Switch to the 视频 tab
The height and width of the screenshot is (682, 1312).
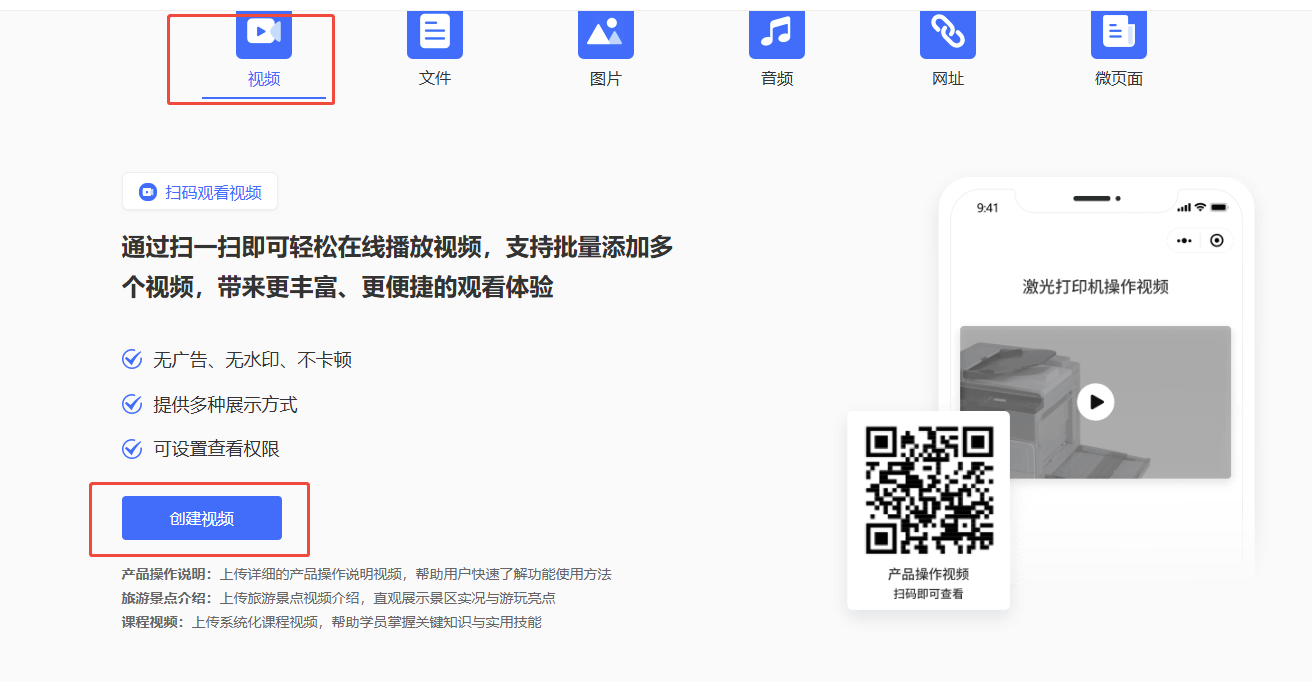coord(264,78)
